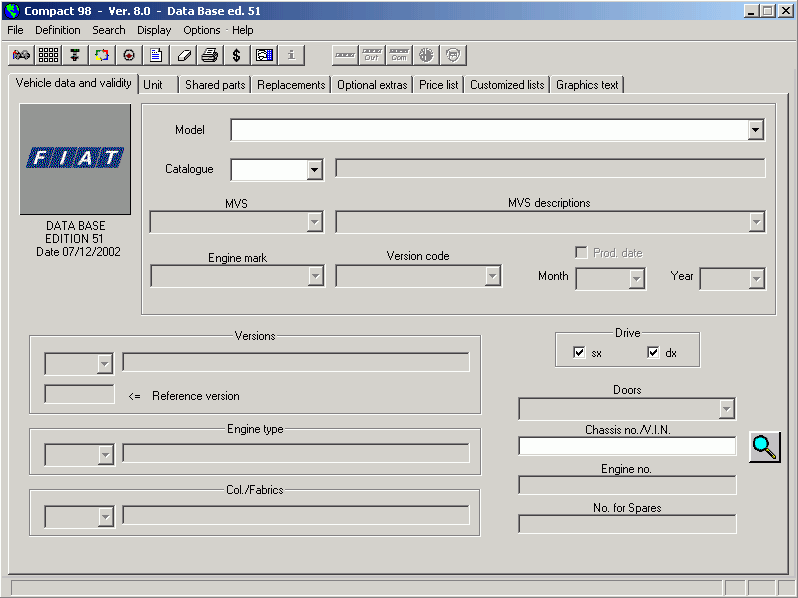This screenshot has height=598, width=798.
Task: Open the Doors dropdown
Action: pos(727,409)
